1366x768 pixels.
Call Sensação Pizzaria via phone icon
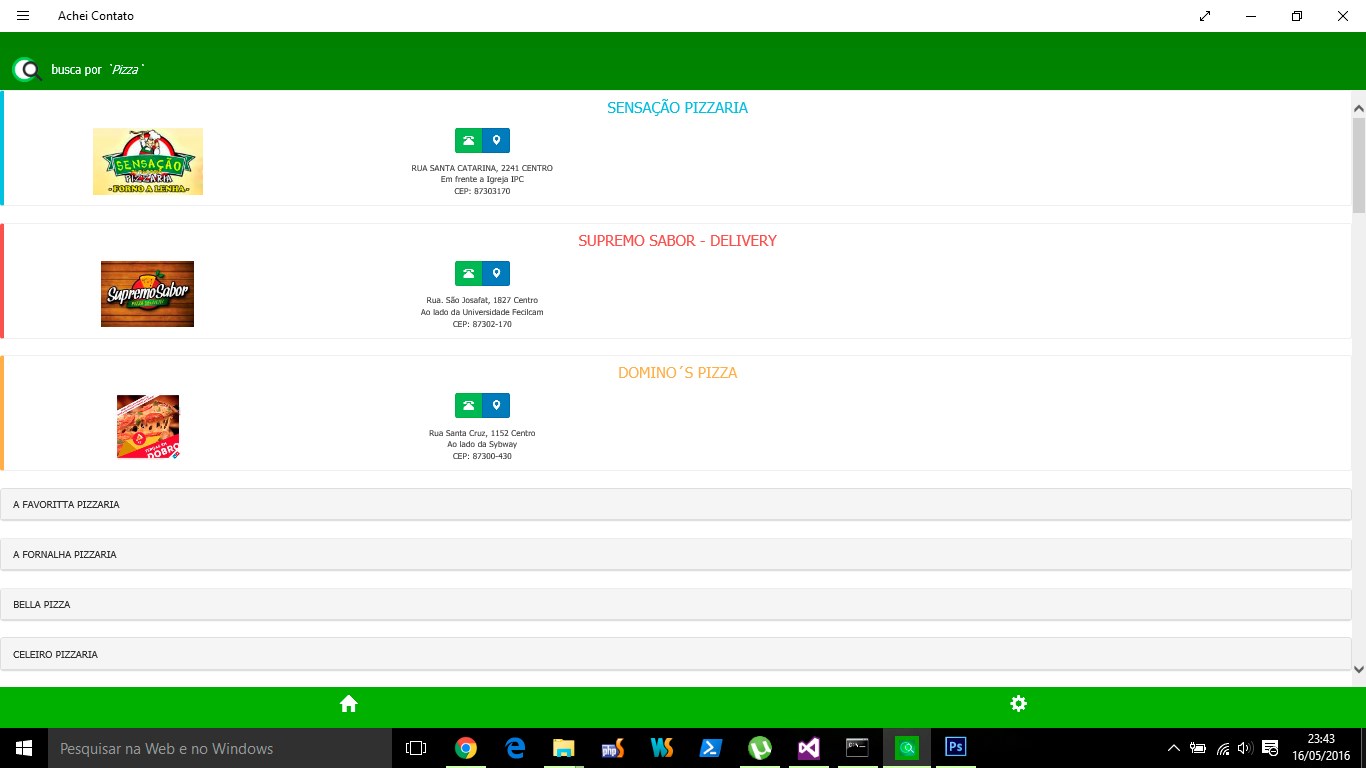468,141
